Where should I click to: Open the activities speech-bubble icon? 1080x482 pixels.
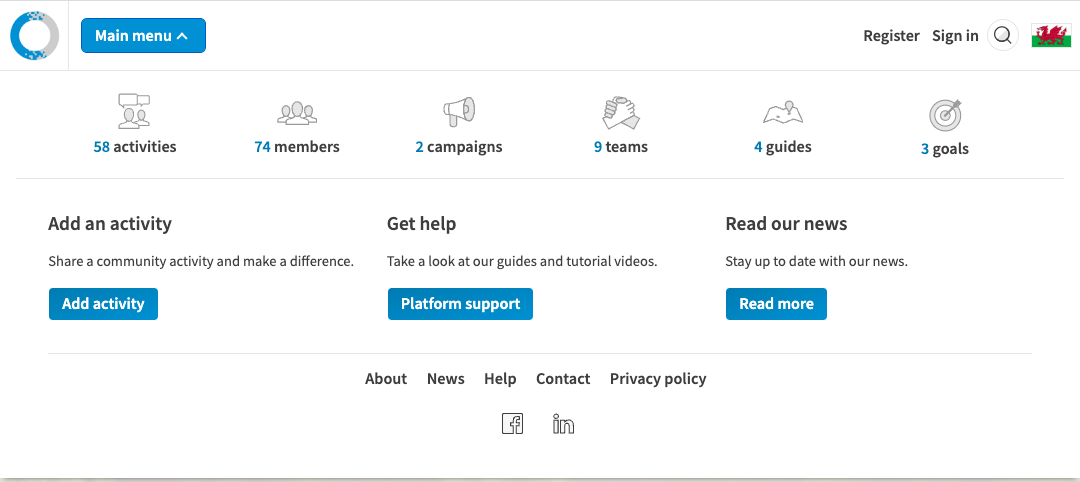click(134, 111)
